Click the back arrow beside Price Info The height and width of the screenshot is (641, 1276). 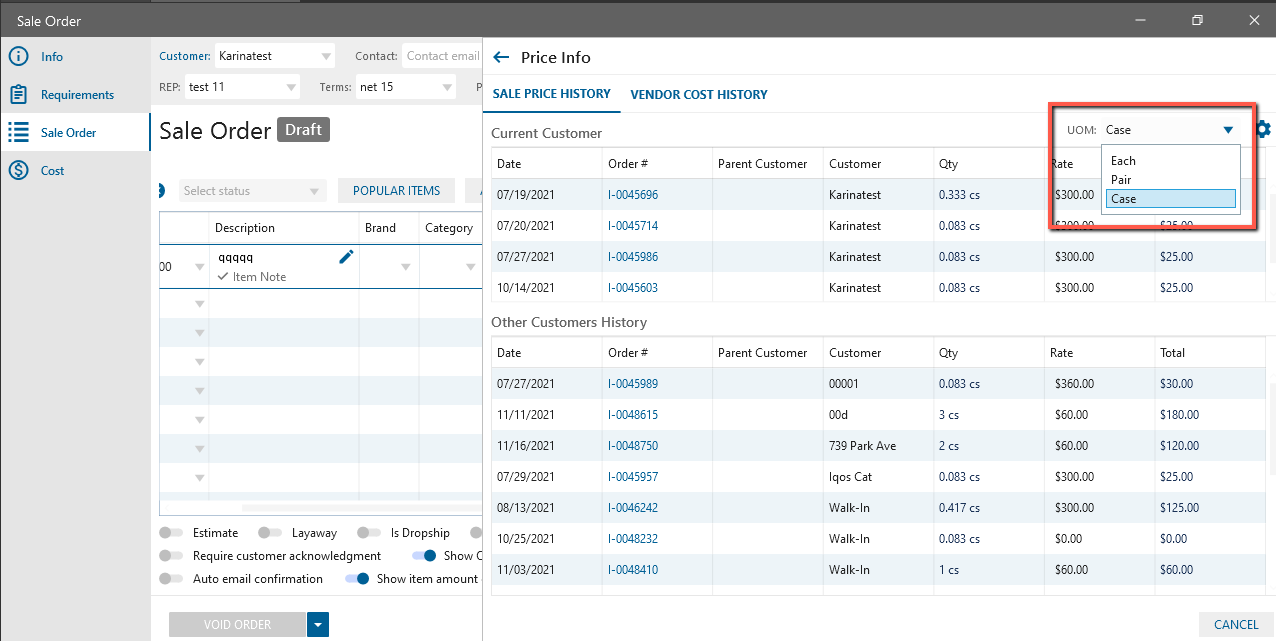pos(501,58)
